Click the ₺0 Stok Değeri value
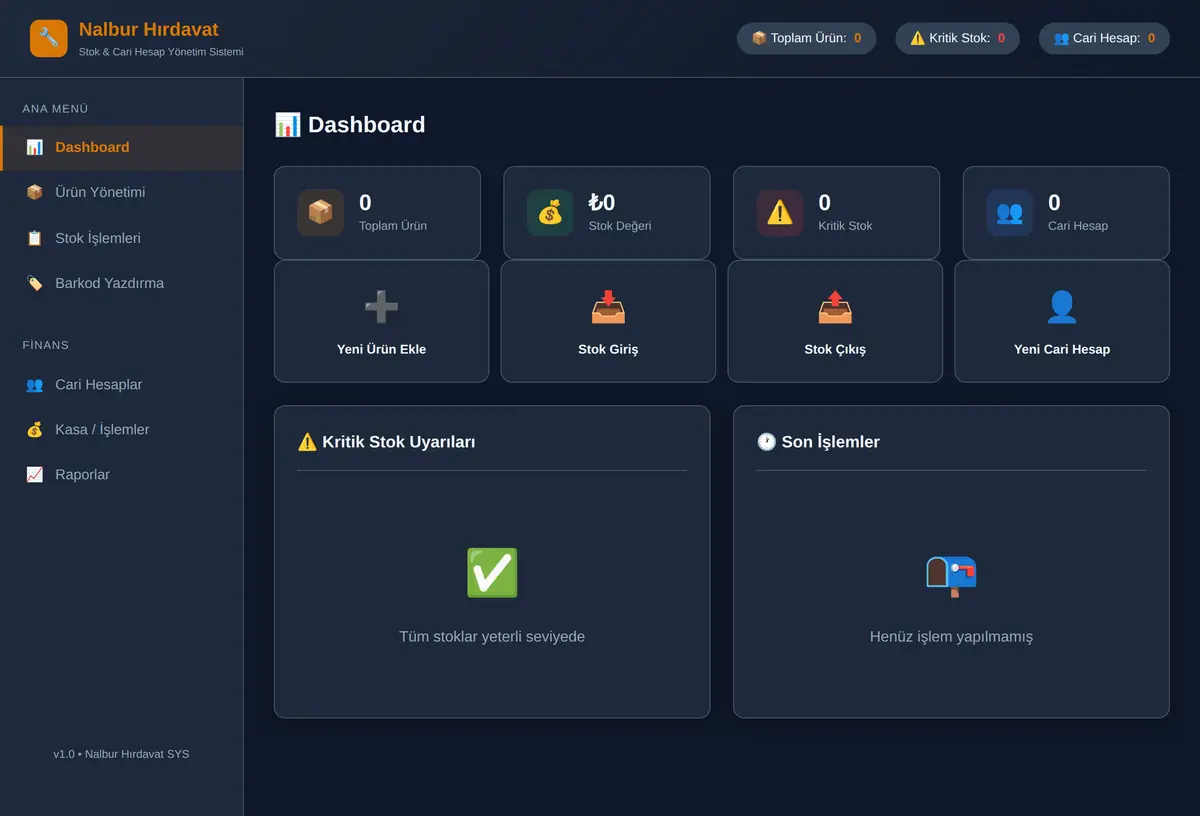Image resolution: width=1200 pixels, height=816 pixels. point(602,203)
